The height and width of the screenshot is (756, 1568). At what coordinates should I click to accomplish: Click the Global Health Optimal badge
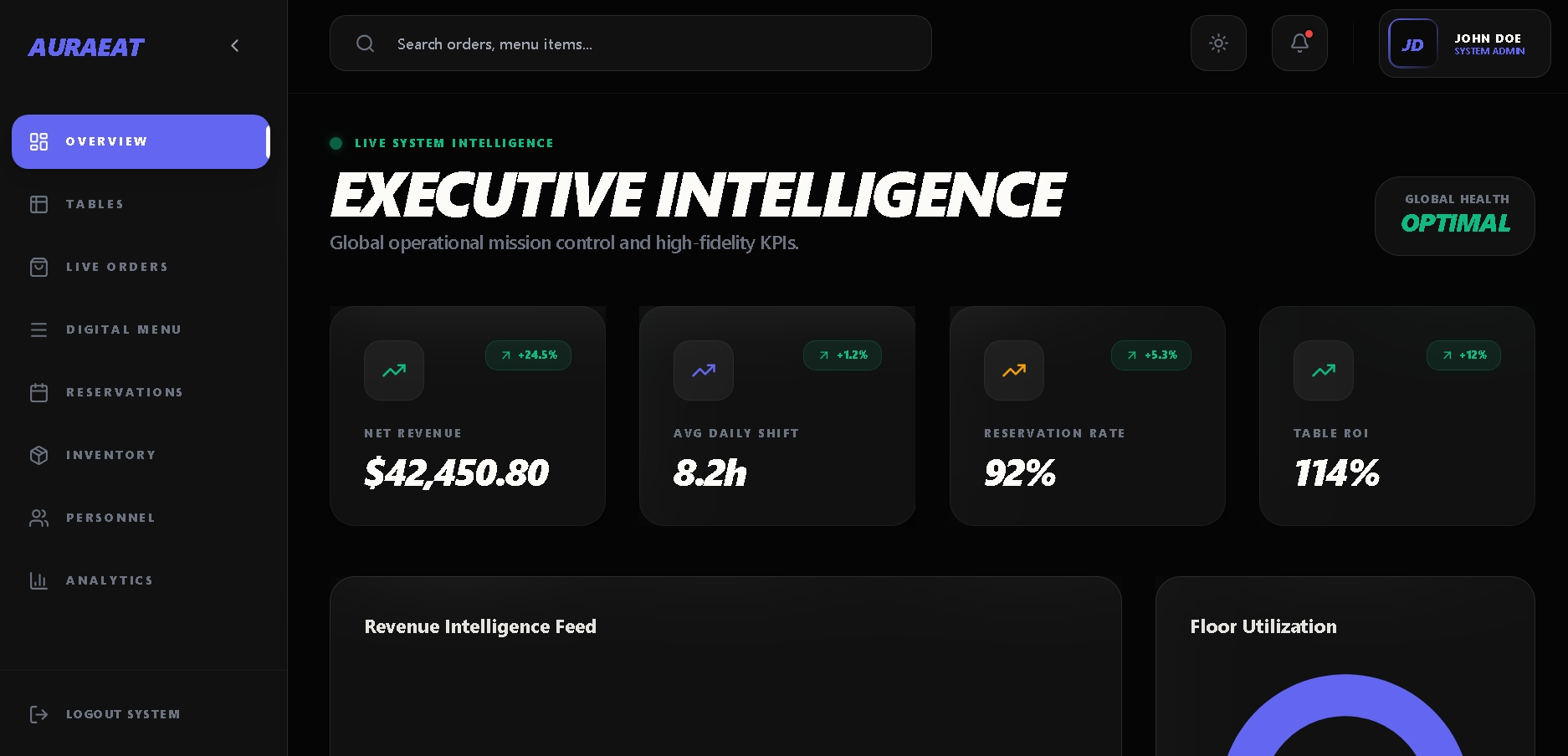[x=1455, y=216]
